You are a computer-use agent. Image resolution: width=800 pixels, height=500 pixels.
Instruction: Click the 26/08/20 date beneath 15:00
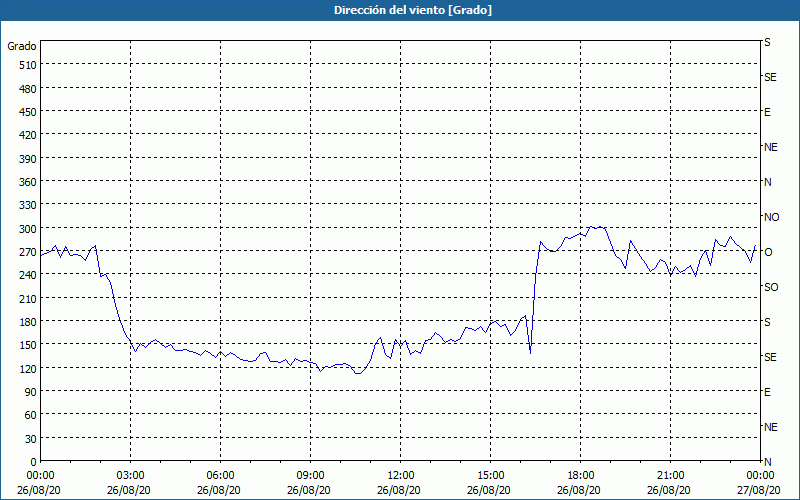click(x=489, y=491)
